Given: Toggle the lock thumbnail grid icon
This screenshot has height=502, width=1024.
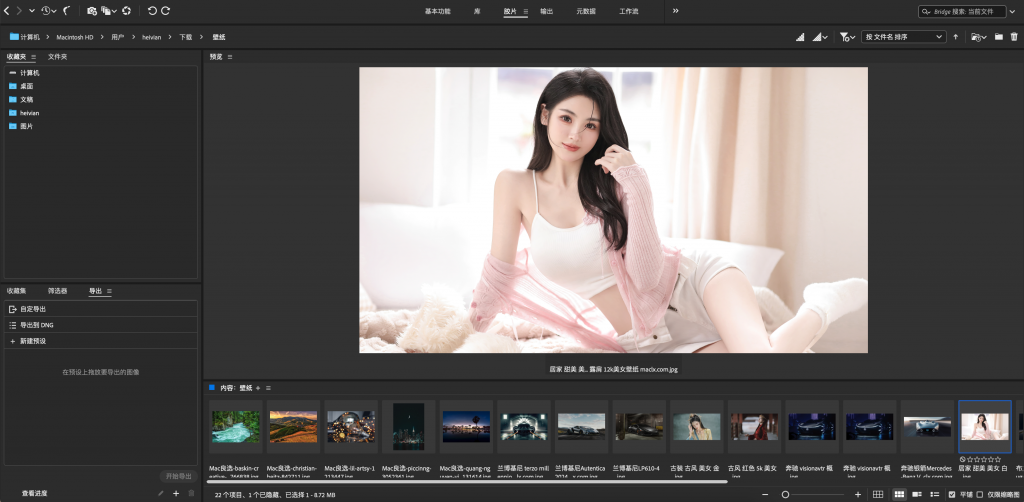Looking at the screenshot, I should point(878,495).
